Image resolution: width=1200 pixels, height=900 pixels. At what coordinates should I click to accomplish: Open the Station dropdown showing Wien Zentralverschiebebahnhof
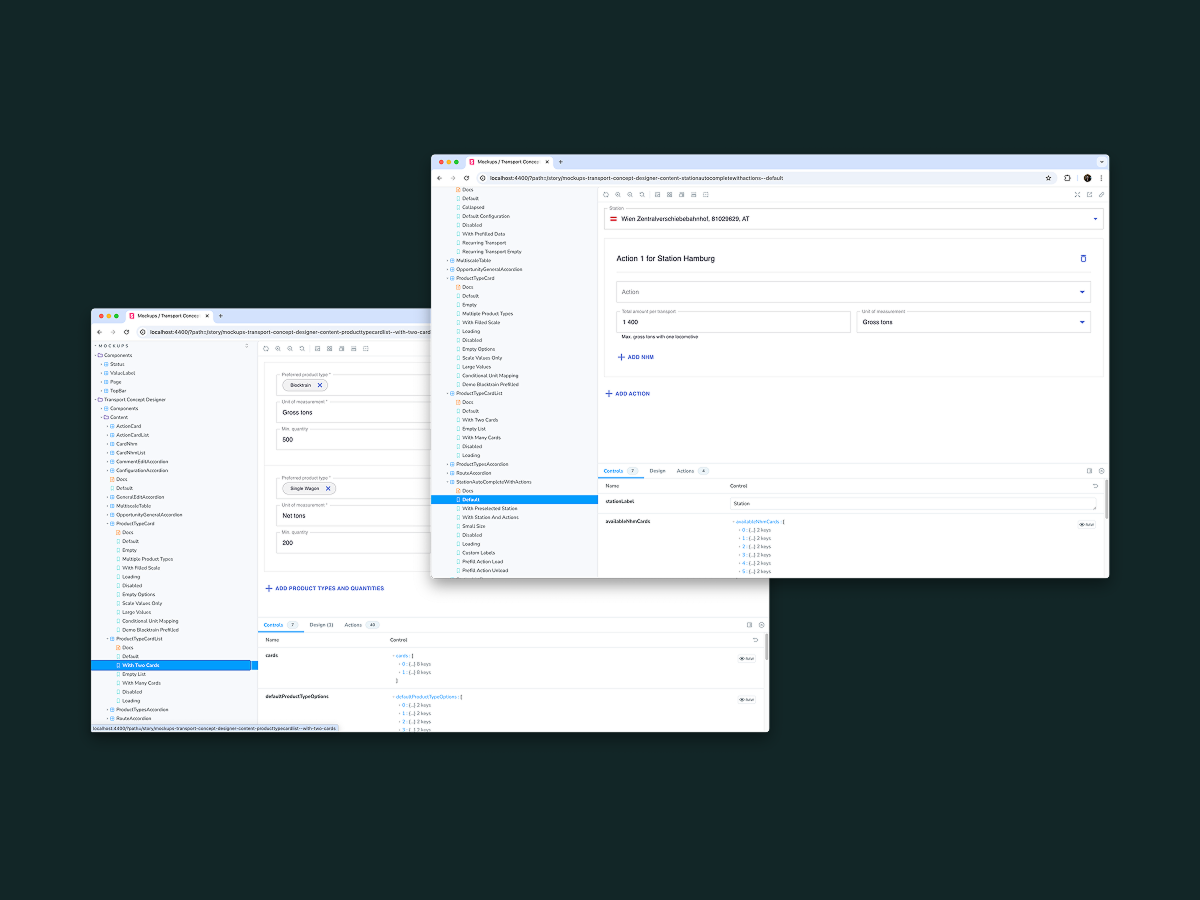1095,218
